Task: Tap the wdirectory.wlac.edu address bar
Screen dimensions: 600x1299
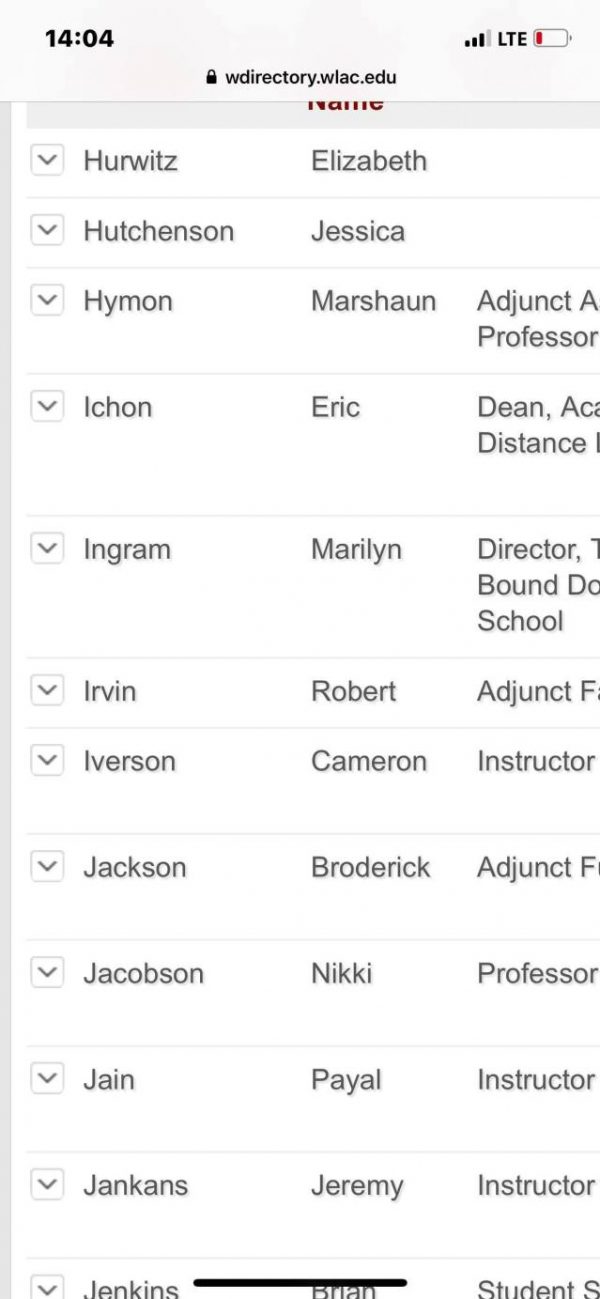Action: click(310, 77)
